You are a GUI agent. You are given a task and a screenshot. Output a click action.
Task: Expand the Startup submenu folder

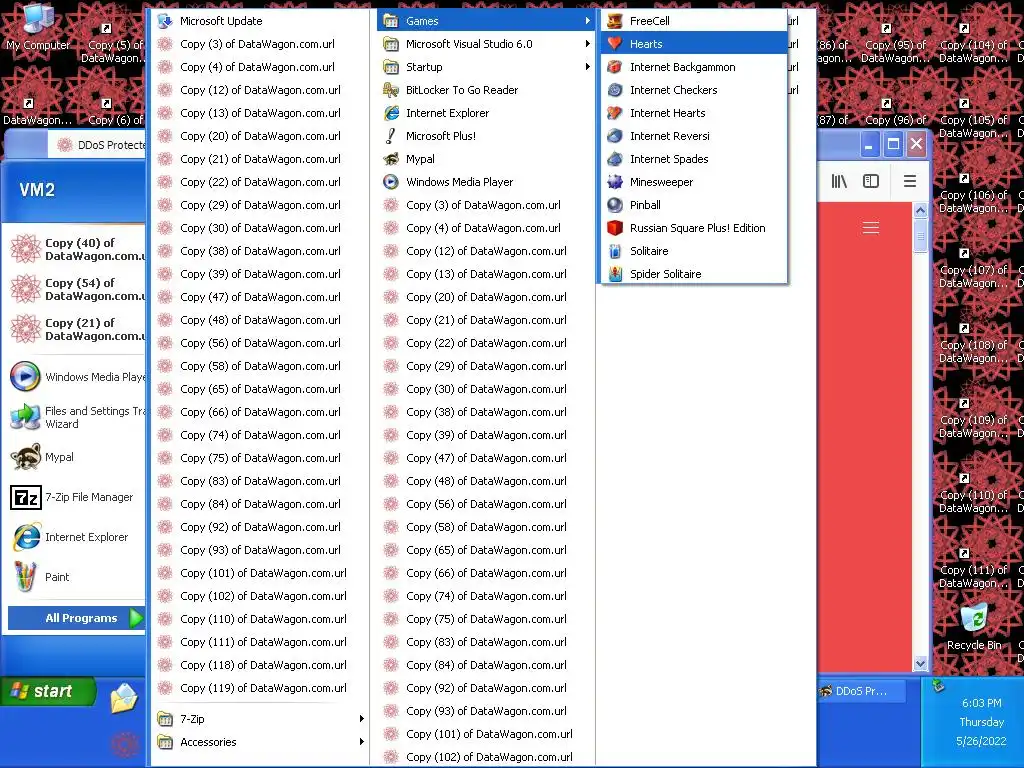[x=486, y=67]
